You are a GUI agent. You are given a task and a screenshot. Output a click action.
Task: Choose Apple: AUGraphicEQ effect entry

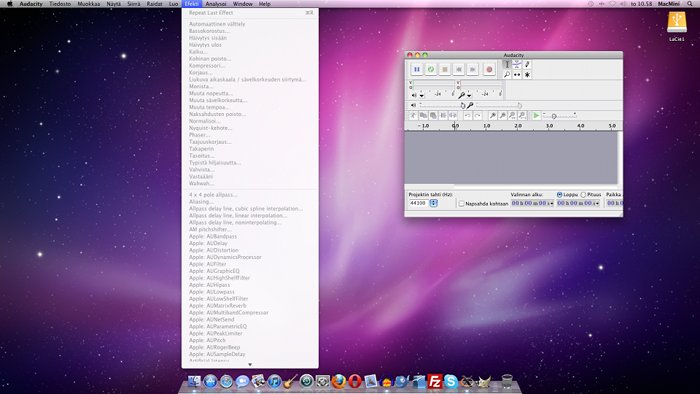[x=250, y=271]
